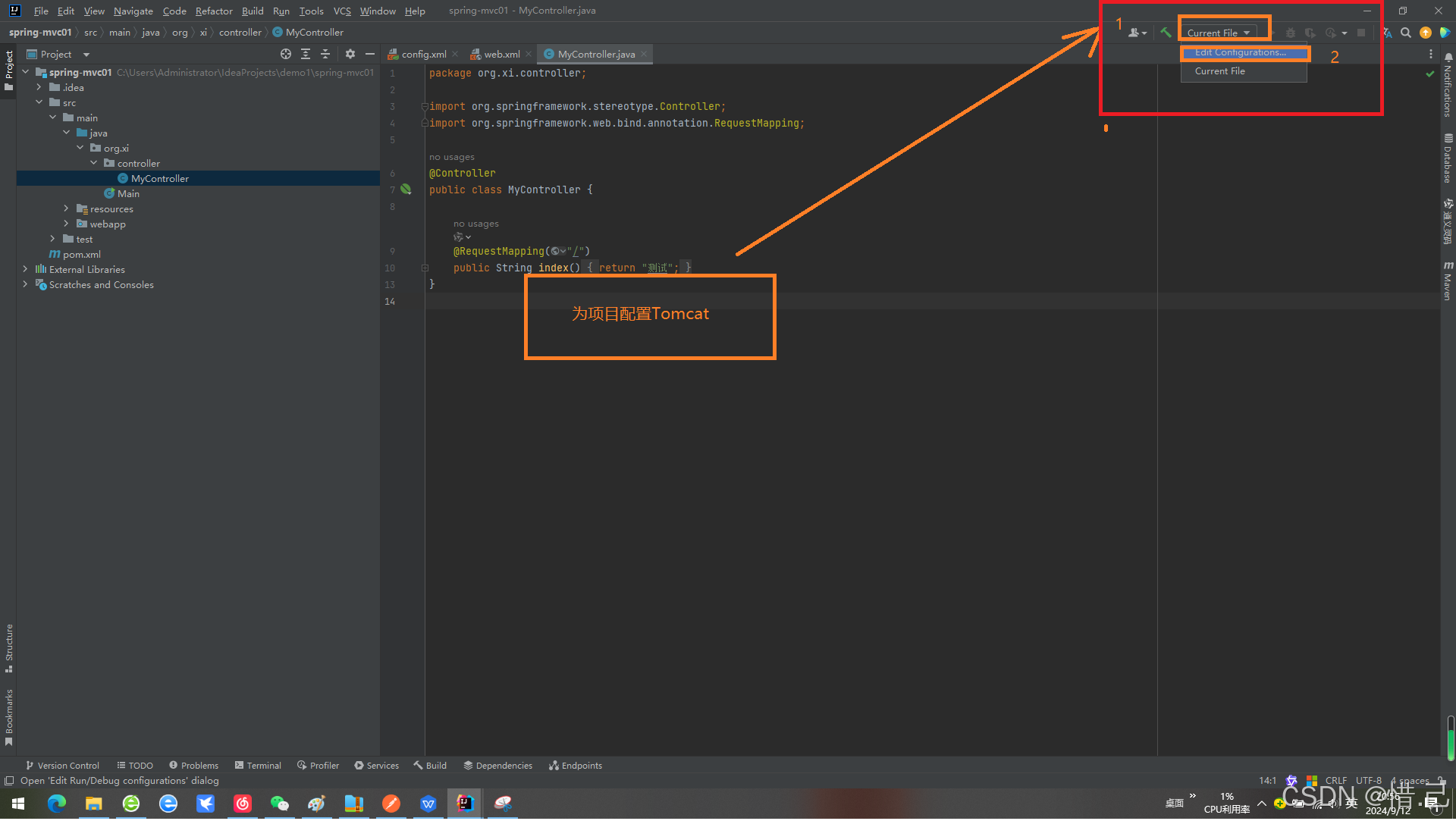
Task: Open the Current File run configuration dropdown
Action: coord(1218,33)
